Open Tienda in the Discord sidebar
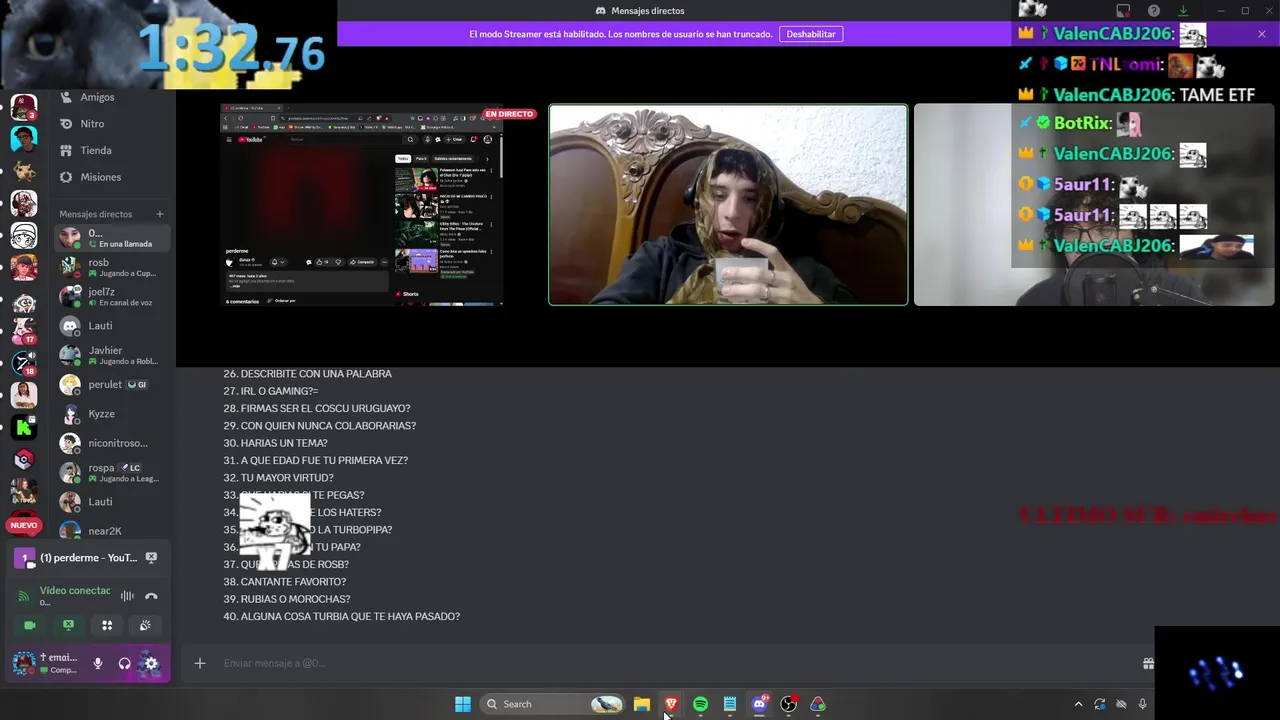Image resolution: width=1280 pixels, height=720 pixels. (x=96, y=150)
